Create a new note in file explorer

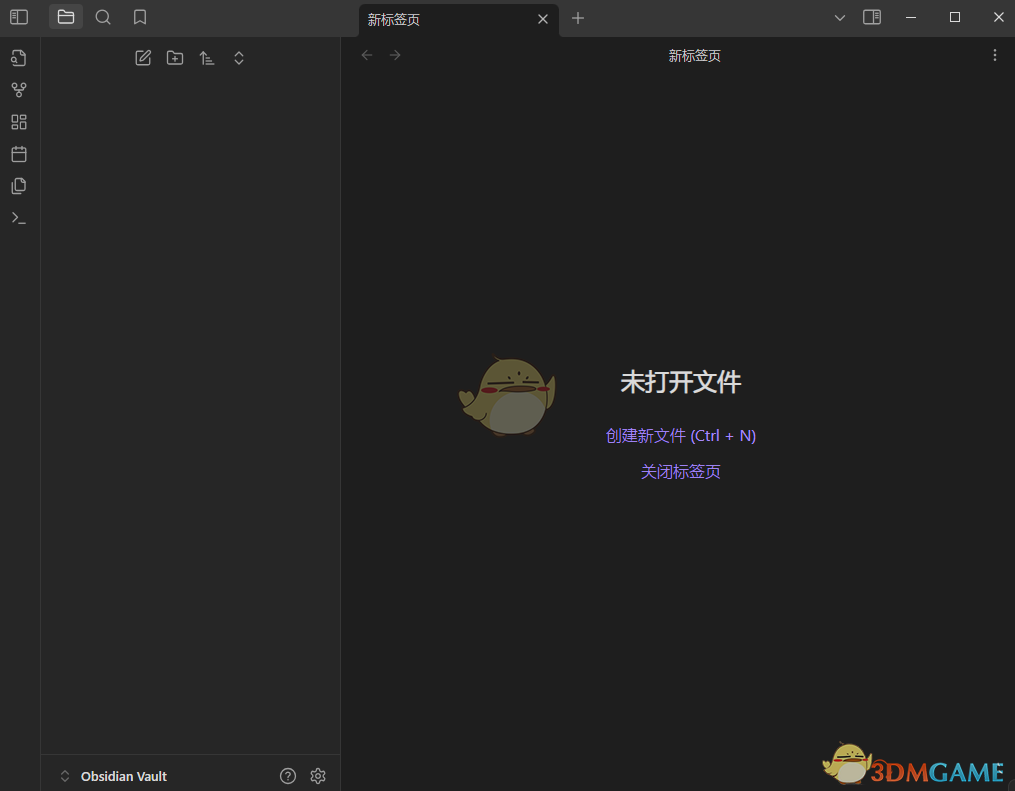pyautogui.click(x=143, y=58)
